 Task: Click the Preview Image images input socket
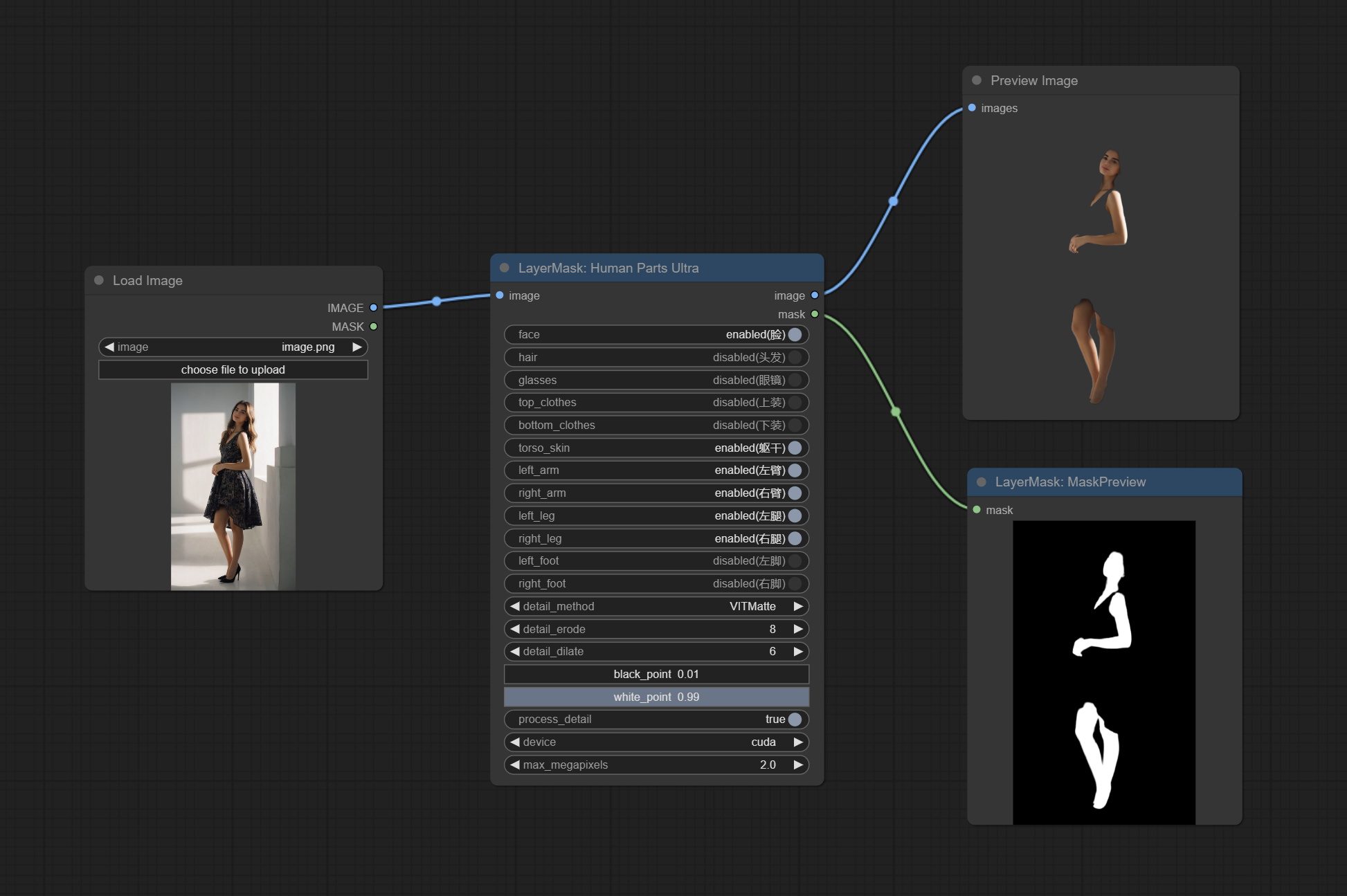[x=972, y=108]
